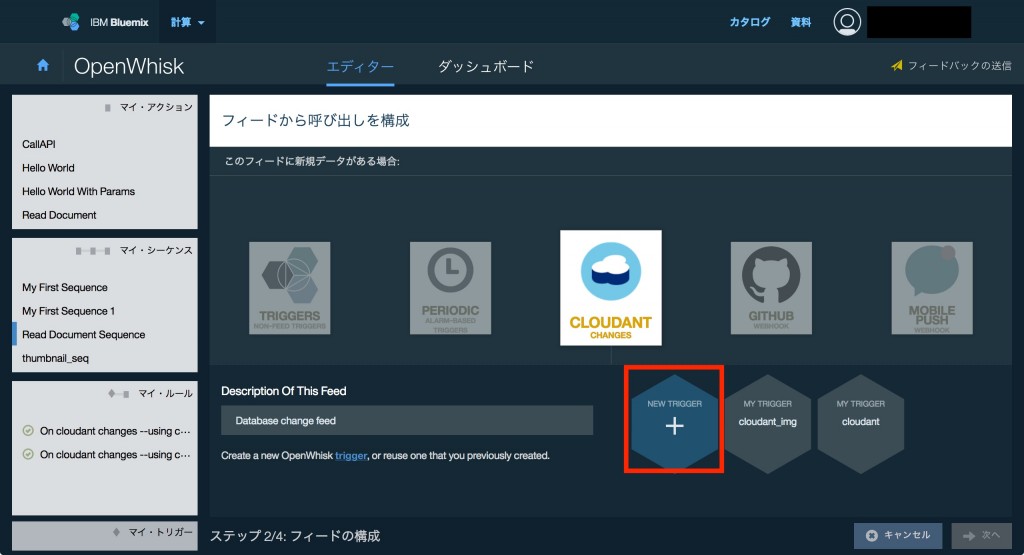Choose the GitHub webhook feed tile
Viewport: 1024px width, 555px height.
[x=771, y=288]
